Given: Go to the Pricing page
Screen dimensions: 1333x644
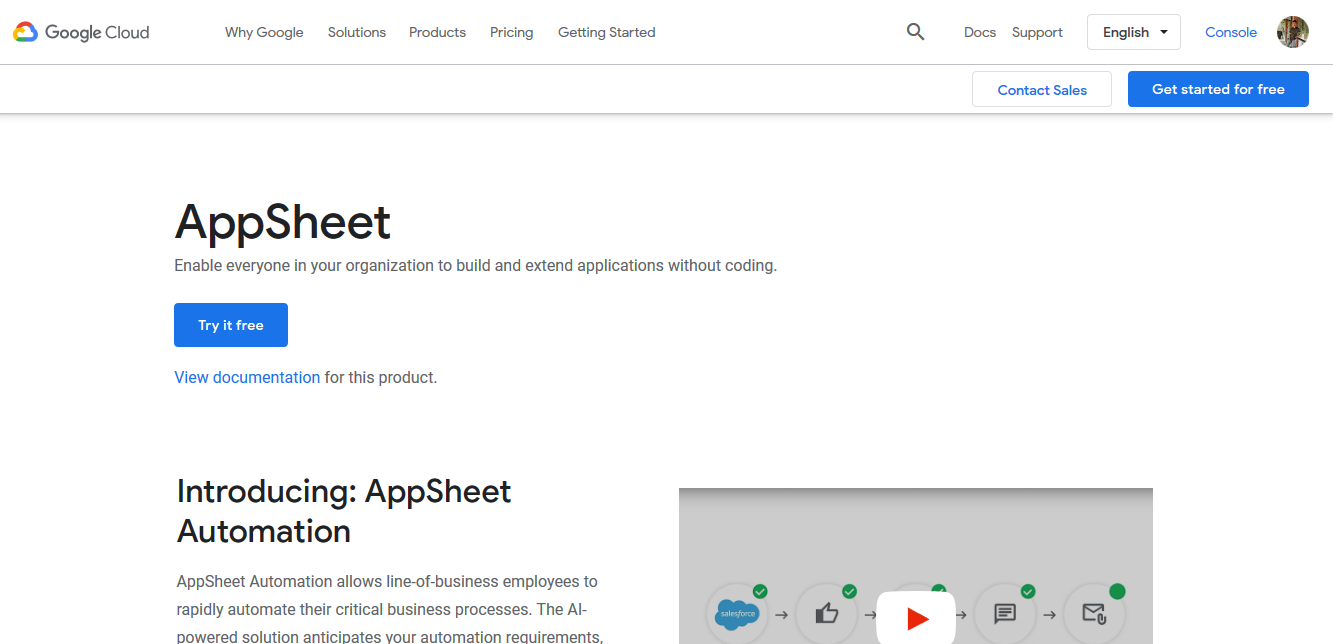Looking at the screenshot, I should click(512, 32).
